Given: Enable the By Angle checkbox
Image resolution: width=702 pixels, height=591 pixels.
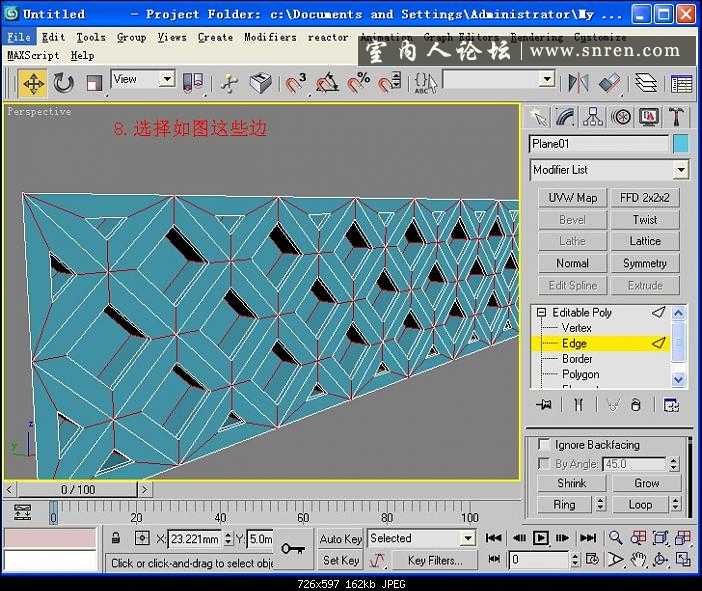Looking at the screenshot, I should point(544,463).
